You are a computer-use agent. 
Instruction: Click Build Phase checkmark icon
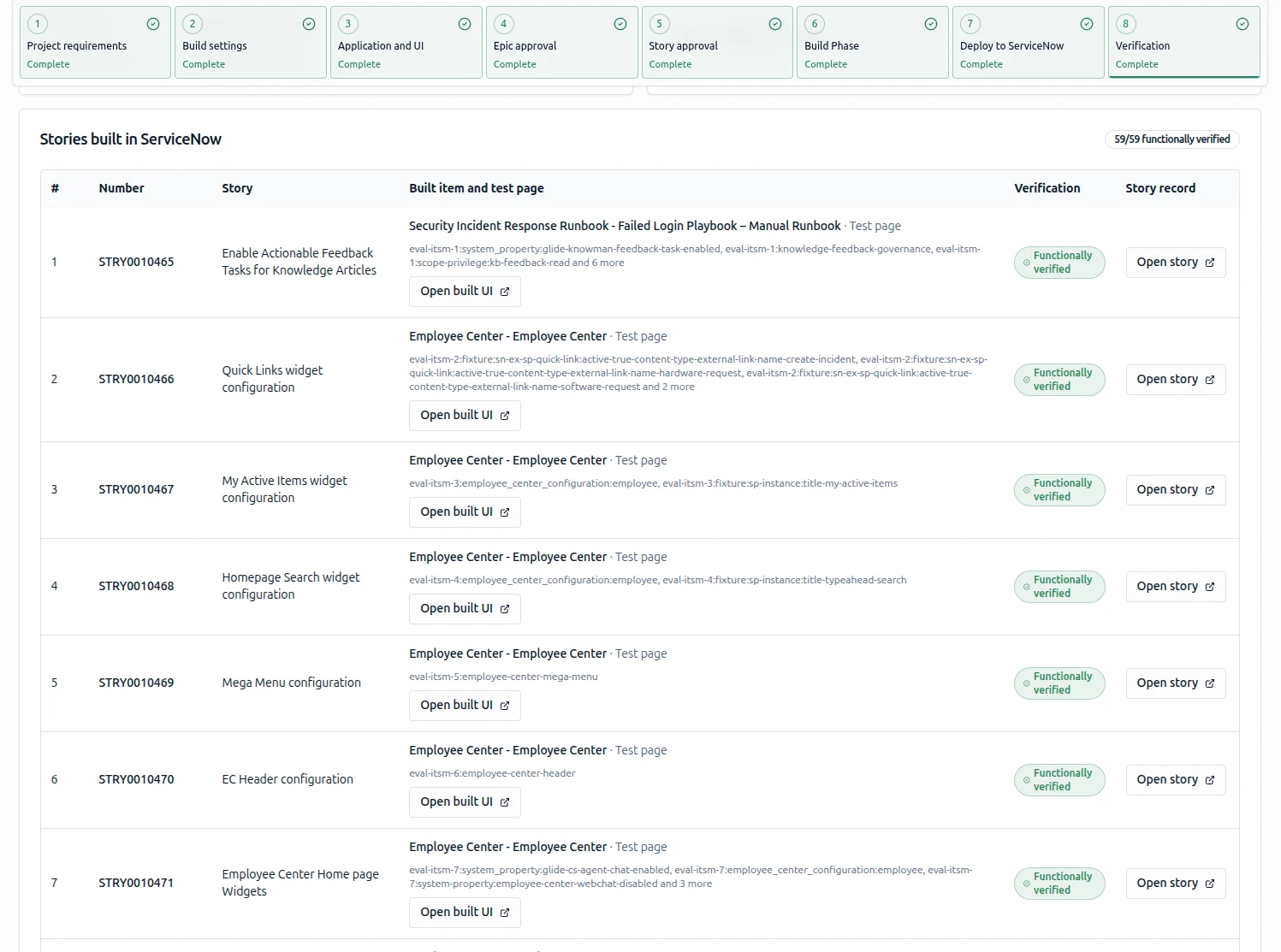(x=931, y=24)
